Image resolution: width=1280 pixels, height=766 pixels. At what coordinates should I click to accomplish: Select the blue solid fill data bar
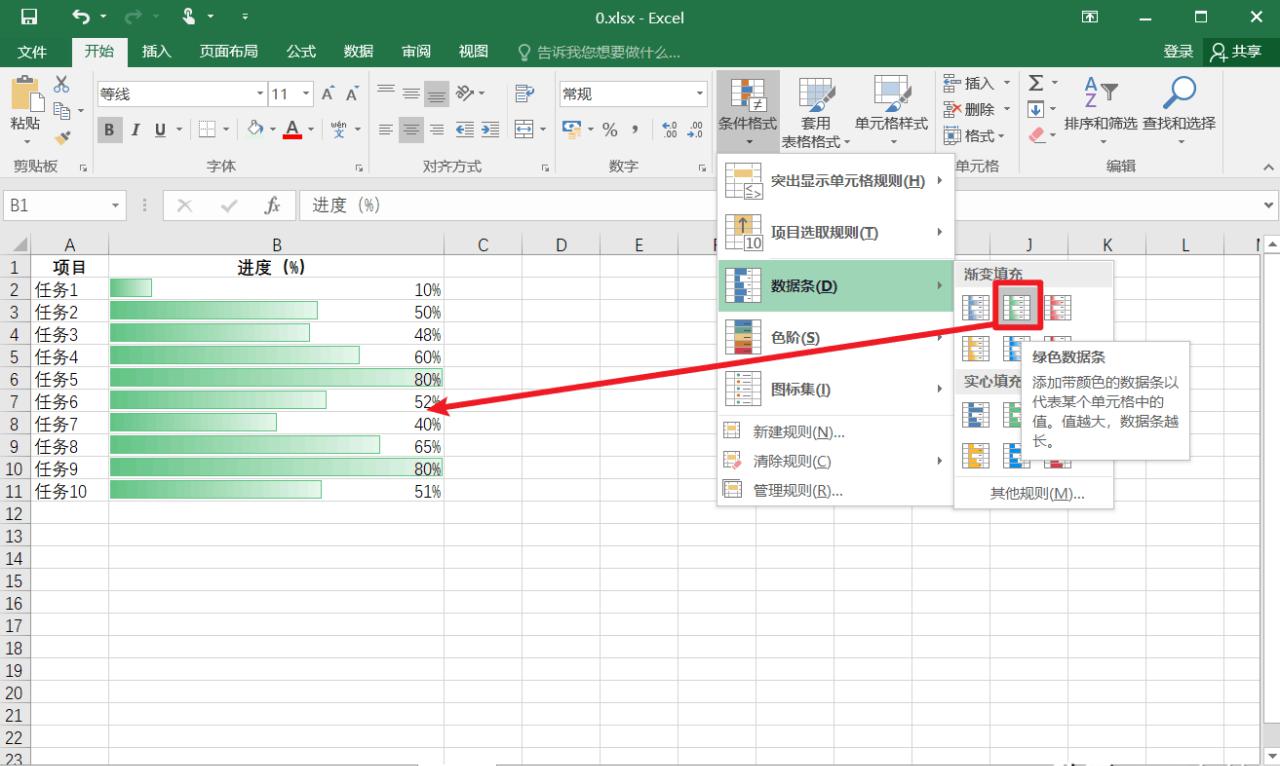click(x=976, y=414)
